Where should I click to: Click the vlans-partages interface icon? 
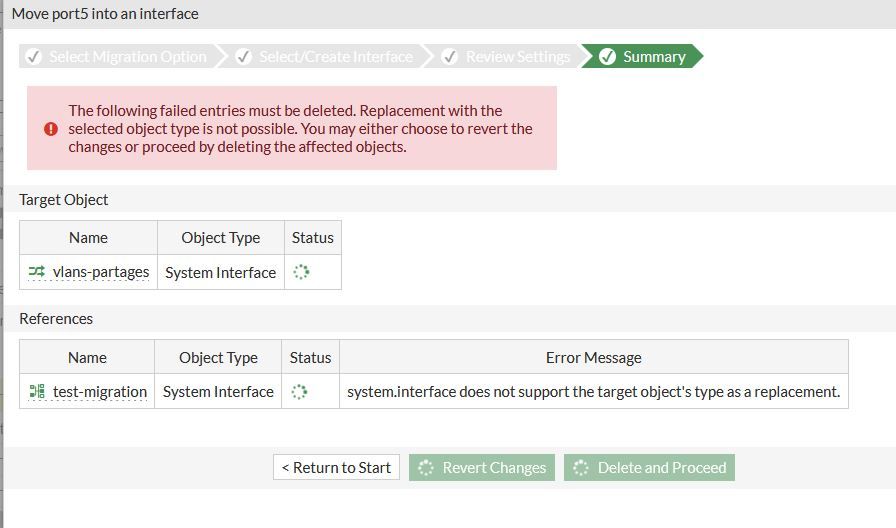click(x=37, y=272)
